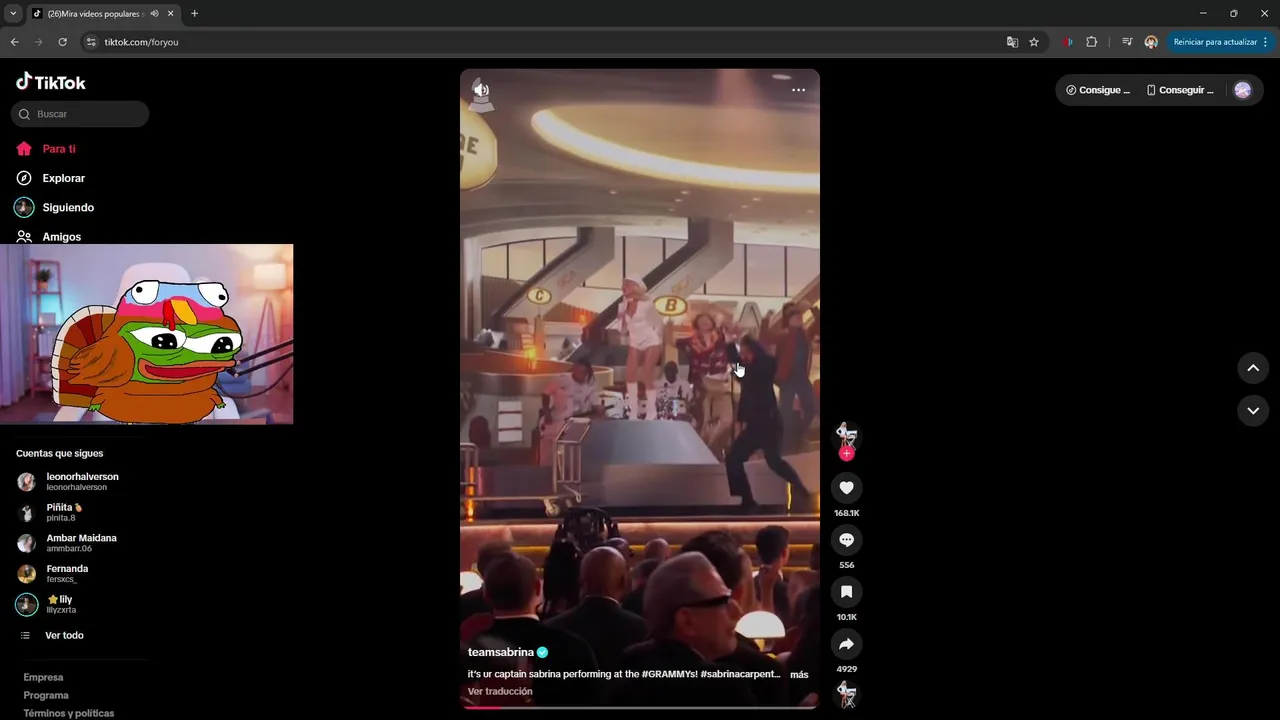Click the #GRAMMYs hashtag in the caption
This screenshot has height=720, width=1280.
(669, 674)
